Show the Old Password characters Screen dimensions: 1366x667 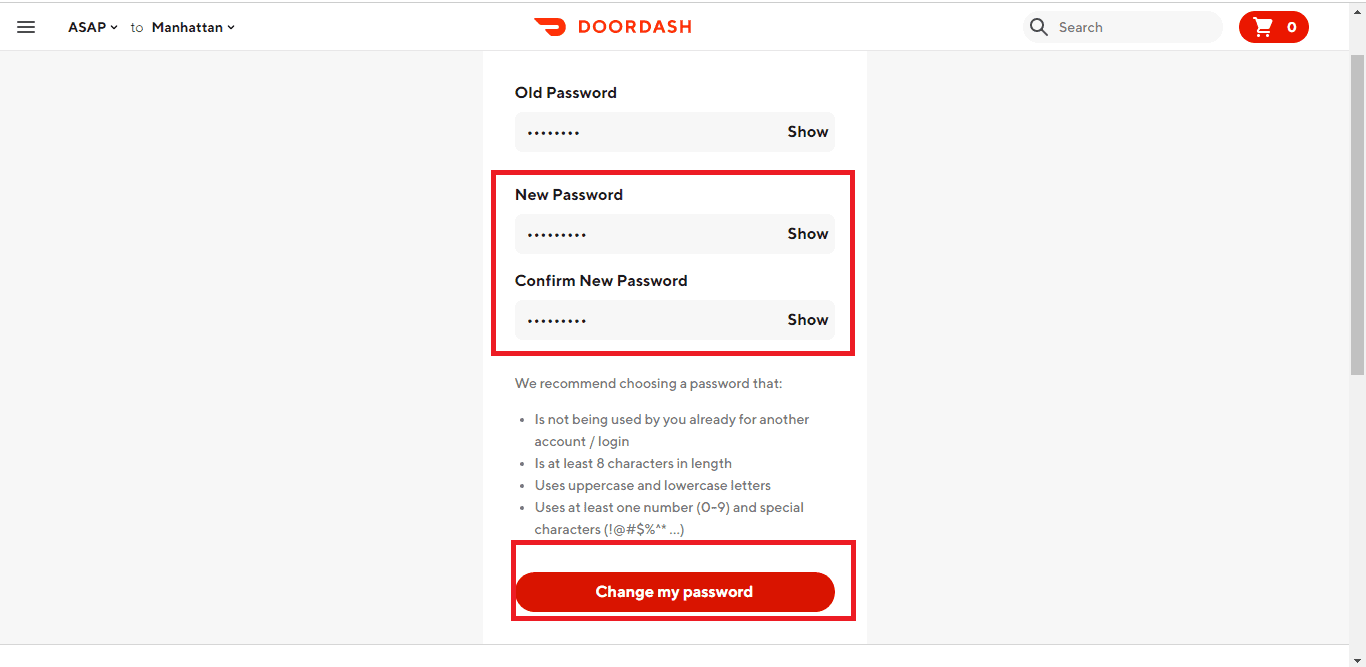[807, 132]
